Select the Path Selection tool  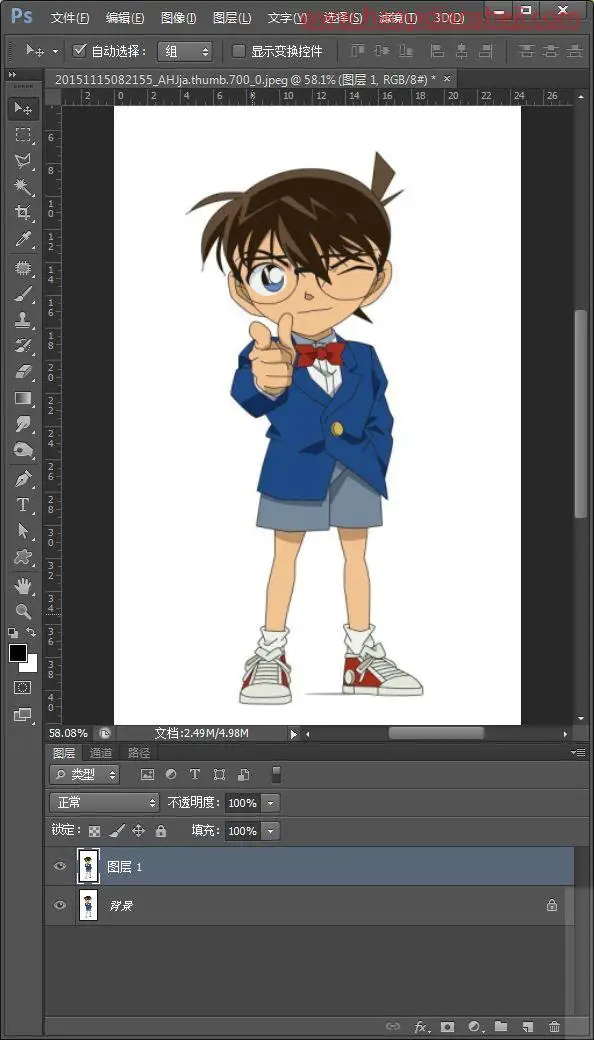point(23,531)
